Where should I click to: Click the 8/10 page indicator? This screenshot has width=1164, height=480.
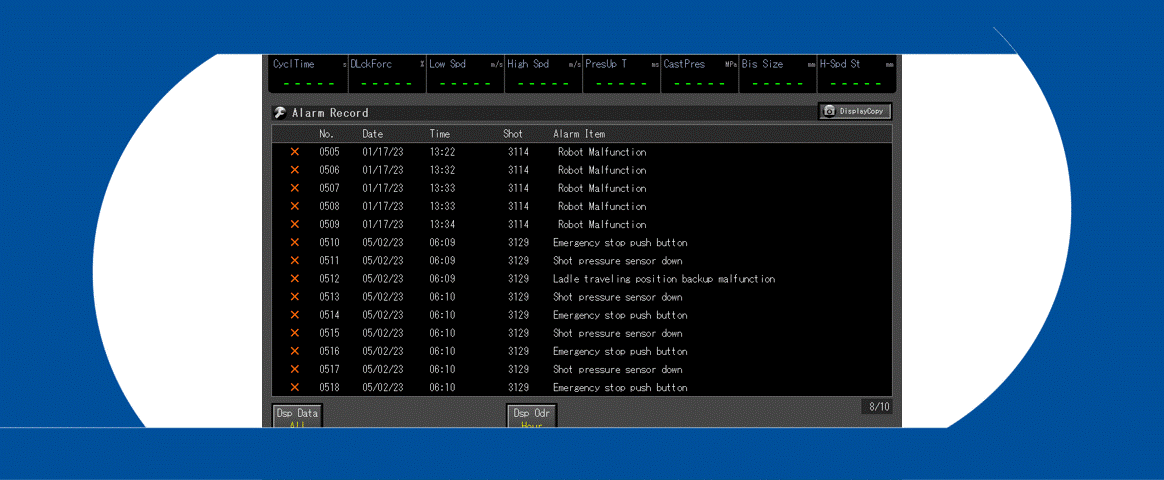click(879, 407)
